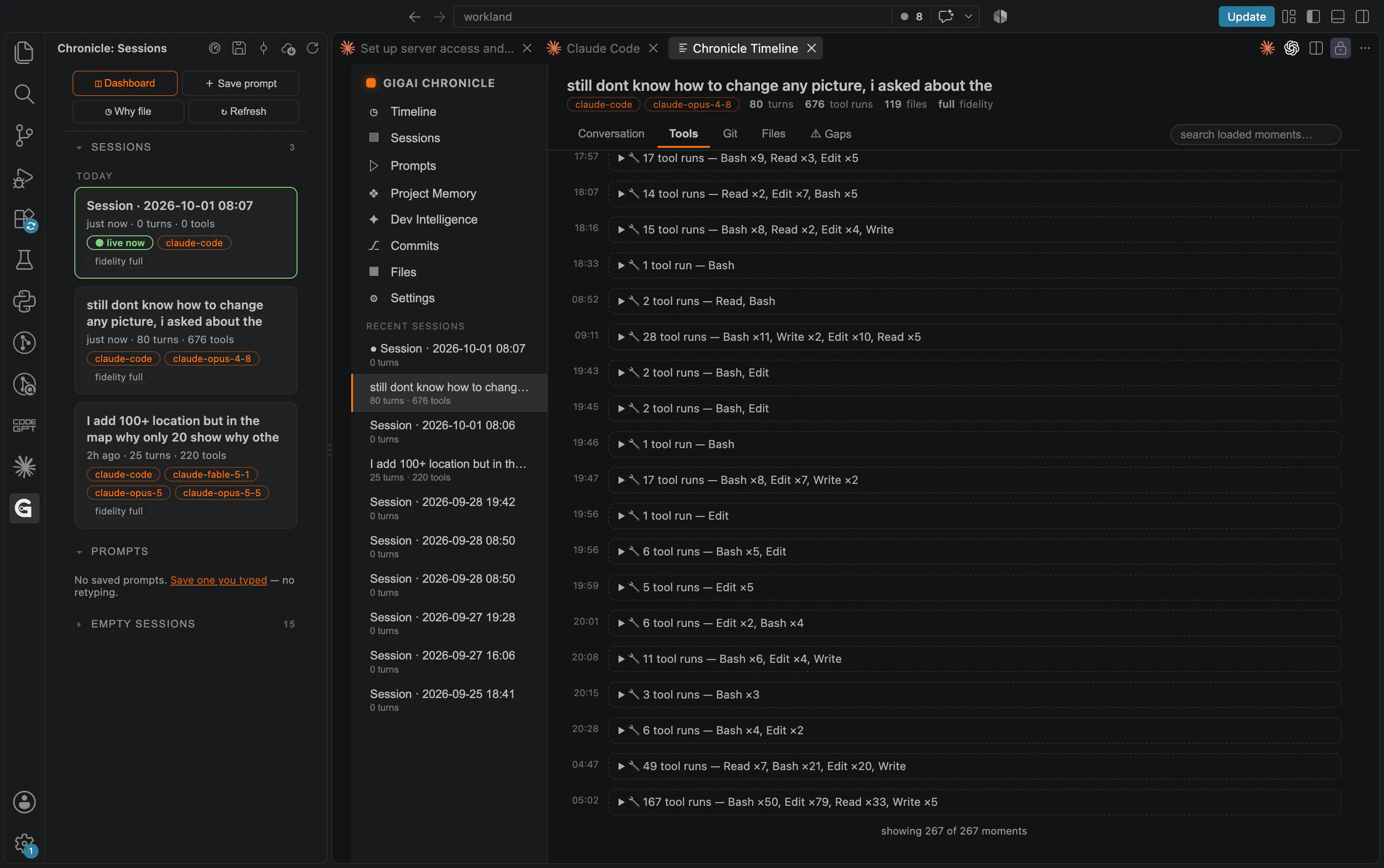Click the refresh icon in Chronicle Sessions header
The height and width of the screenshot is (868, 1384).
(x=312, y=48)
